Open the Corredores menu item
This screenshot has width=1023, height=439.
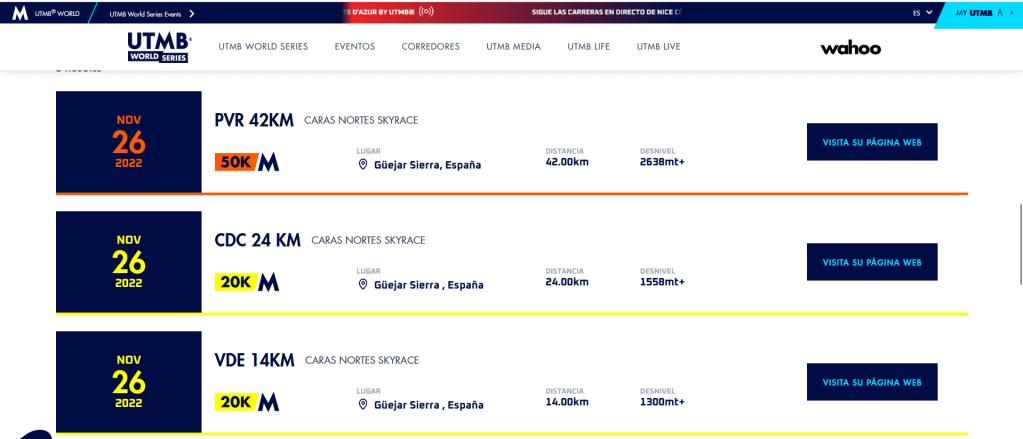[430, 47]
